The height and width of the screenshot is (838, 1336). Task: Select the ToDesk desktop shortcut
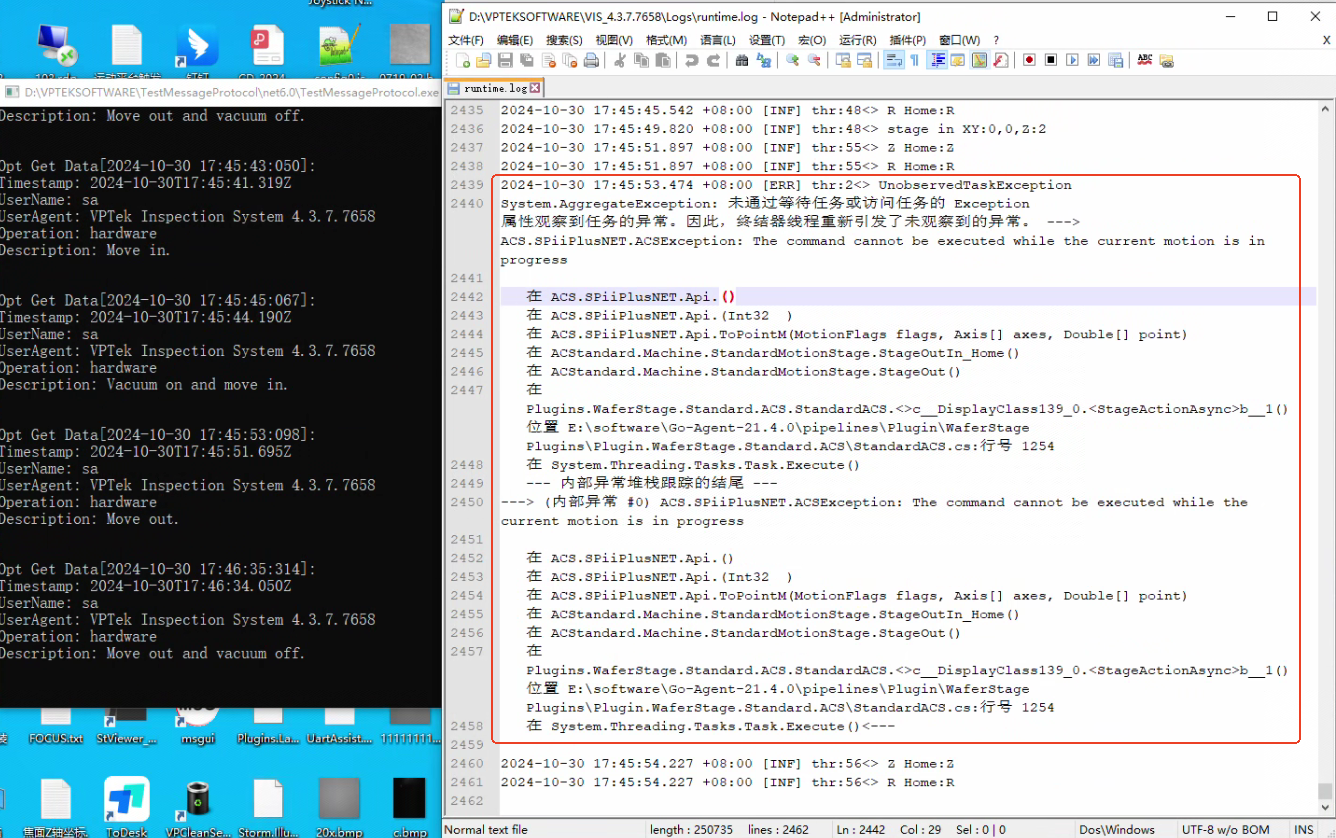click(127, 808)
